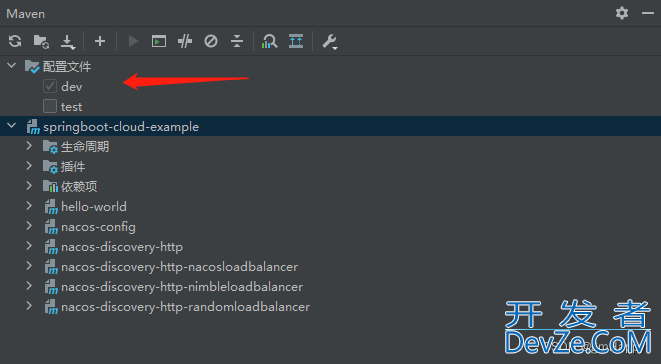Select the nacos-discovery-http row label
This screenshot has height=364, width=661.
[x=122, y=247]
